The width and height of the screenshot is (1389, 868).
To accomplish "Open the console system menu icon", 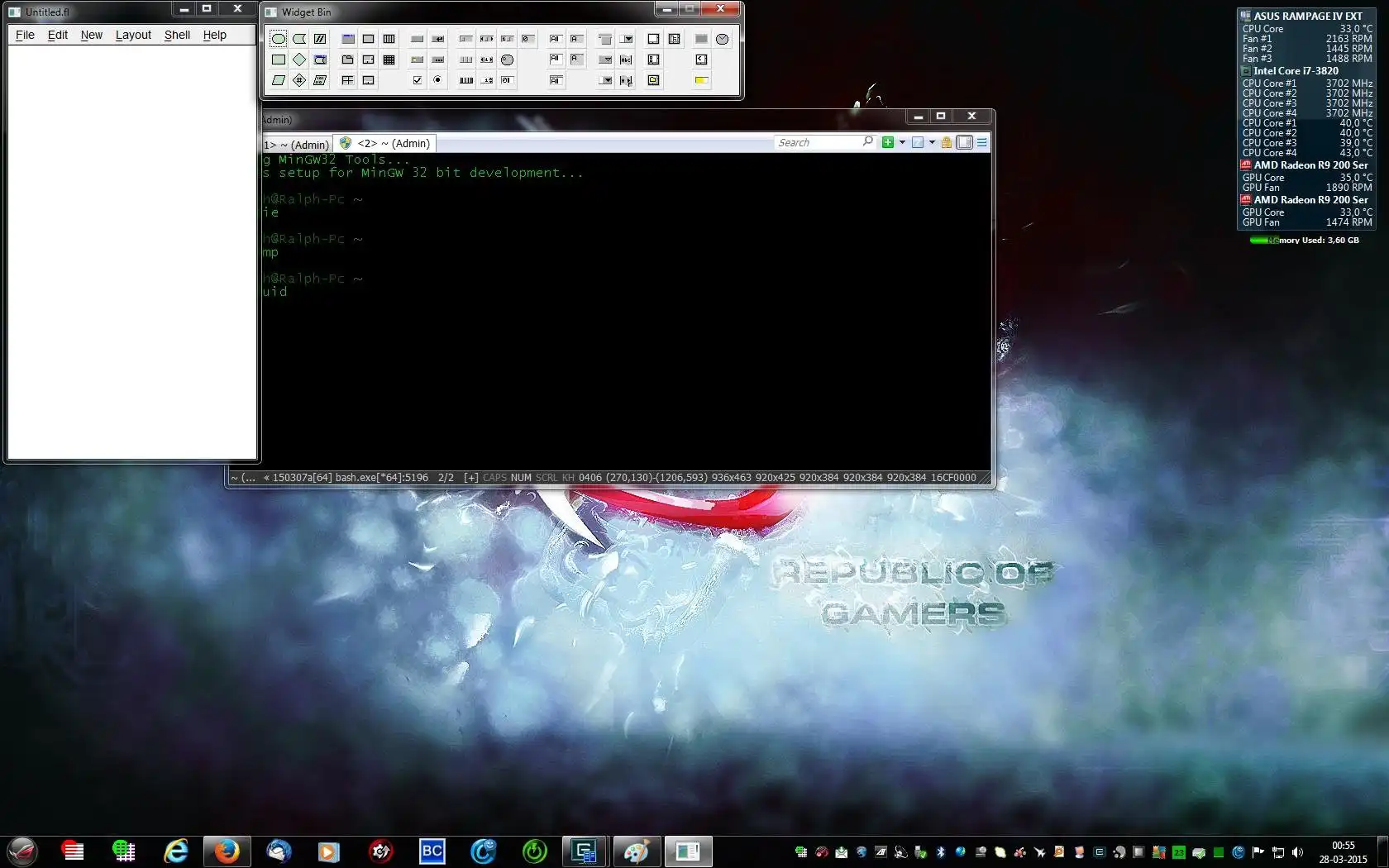I will [x=982, y=142].
